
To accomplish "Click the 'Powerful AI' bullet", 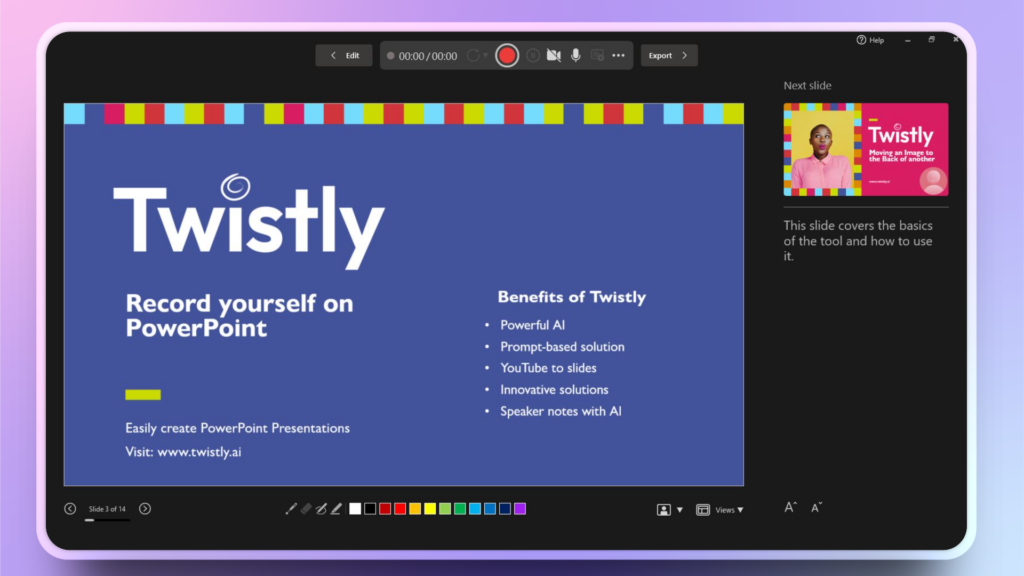I will coord(532,325).
